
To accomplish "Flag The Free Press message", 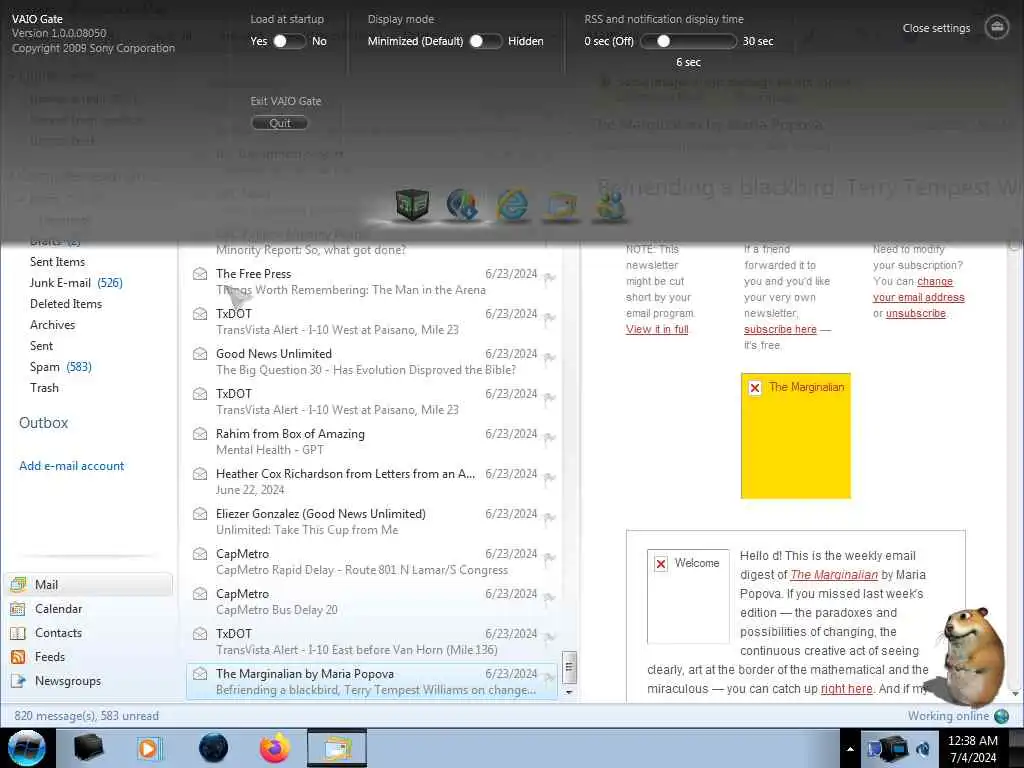I will tap(550, 278).
